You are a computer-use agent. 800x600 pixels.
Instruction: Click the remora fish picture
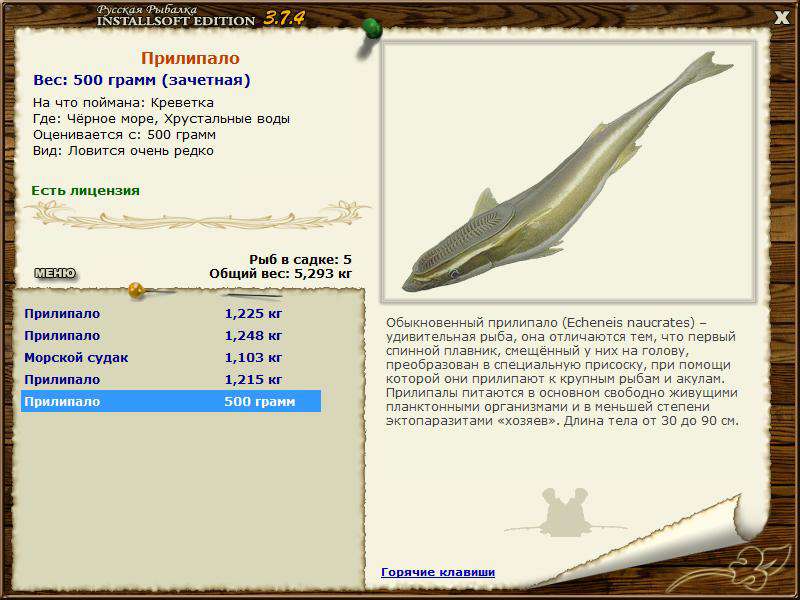click(568, 172)
